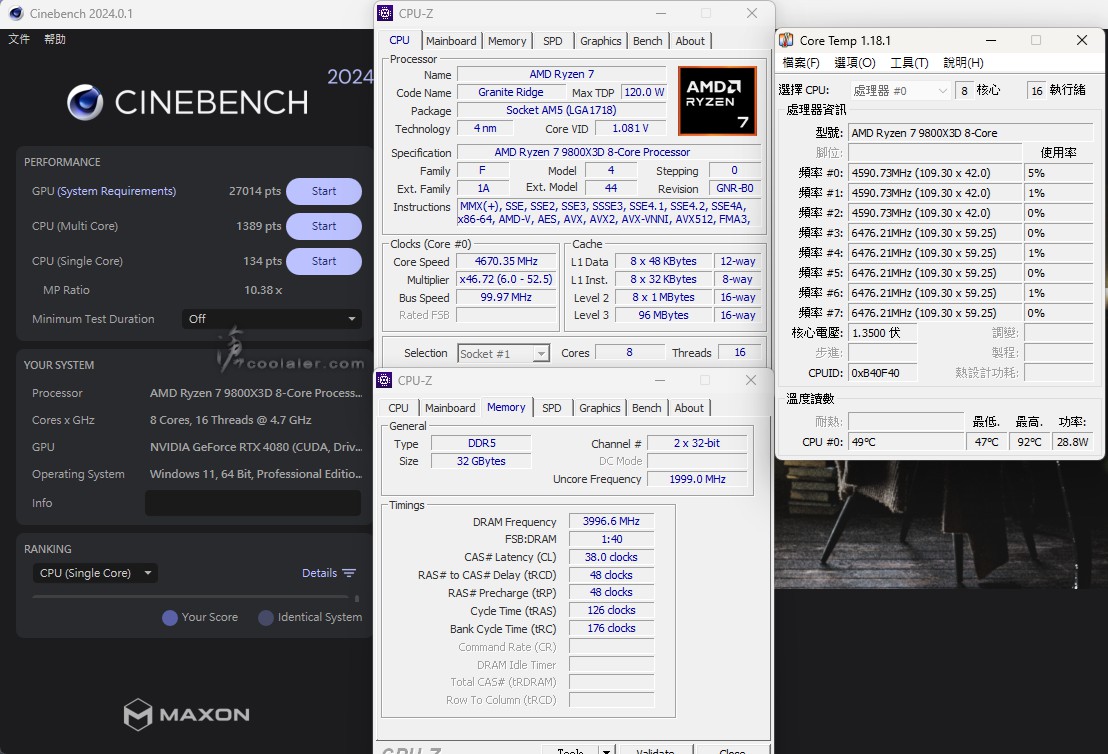Click the Package value "Socket AM5 (LGA1718)"
1108x754 pixels.
561,110
